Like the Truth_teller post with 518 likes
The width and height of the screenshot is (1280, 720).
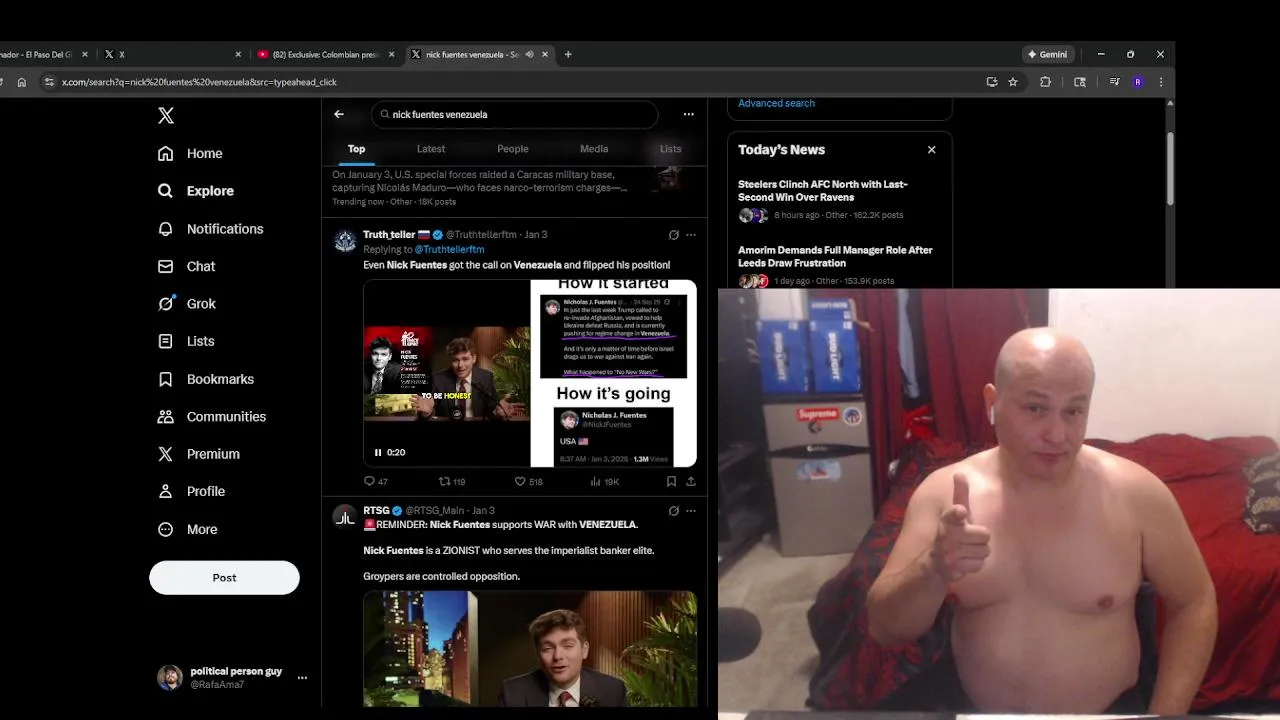tap(528, 481)
